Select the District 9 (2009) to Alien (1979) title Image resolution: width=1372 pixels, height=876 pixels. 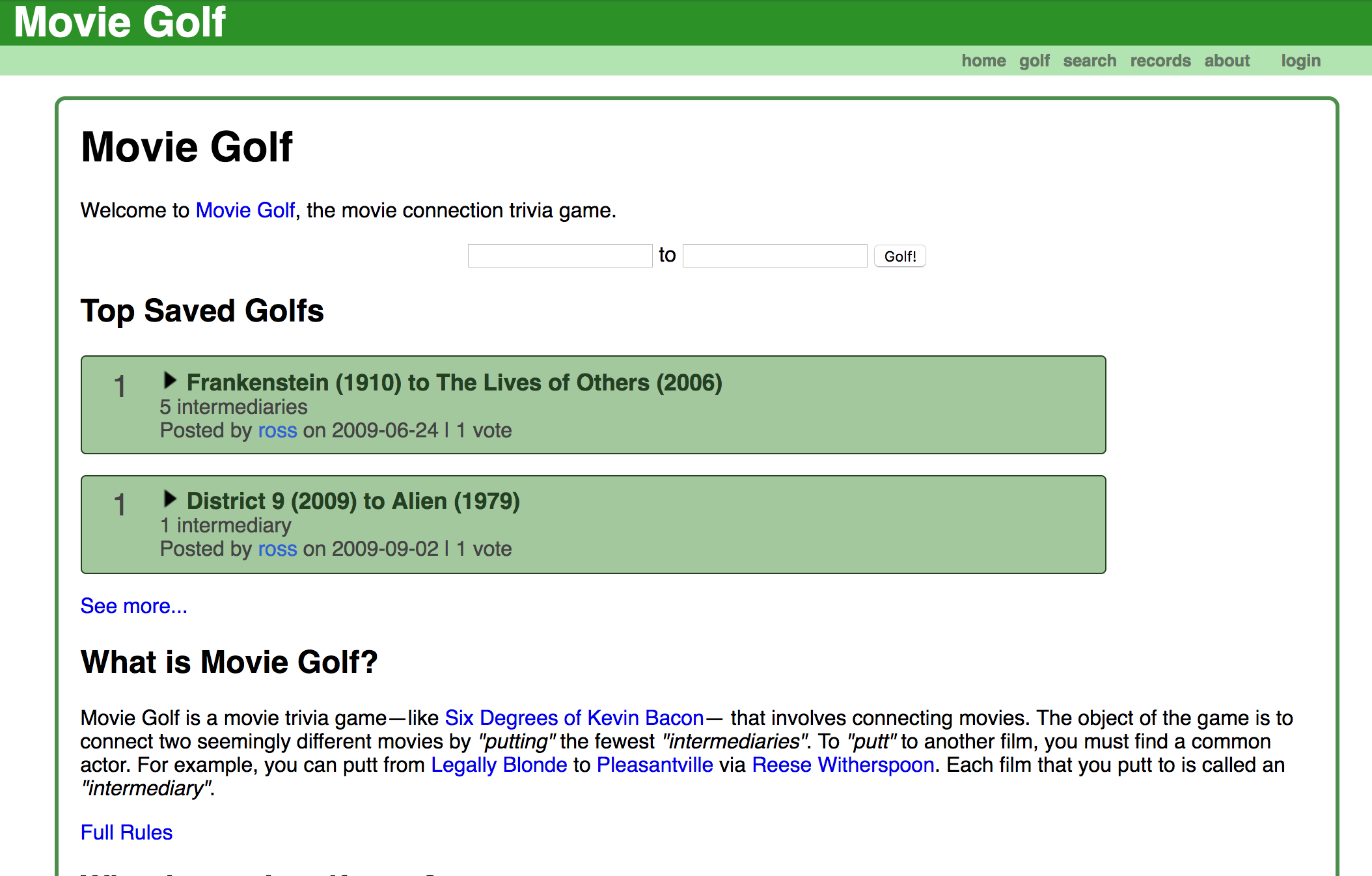pyautogui.click(x=353, y=501)
